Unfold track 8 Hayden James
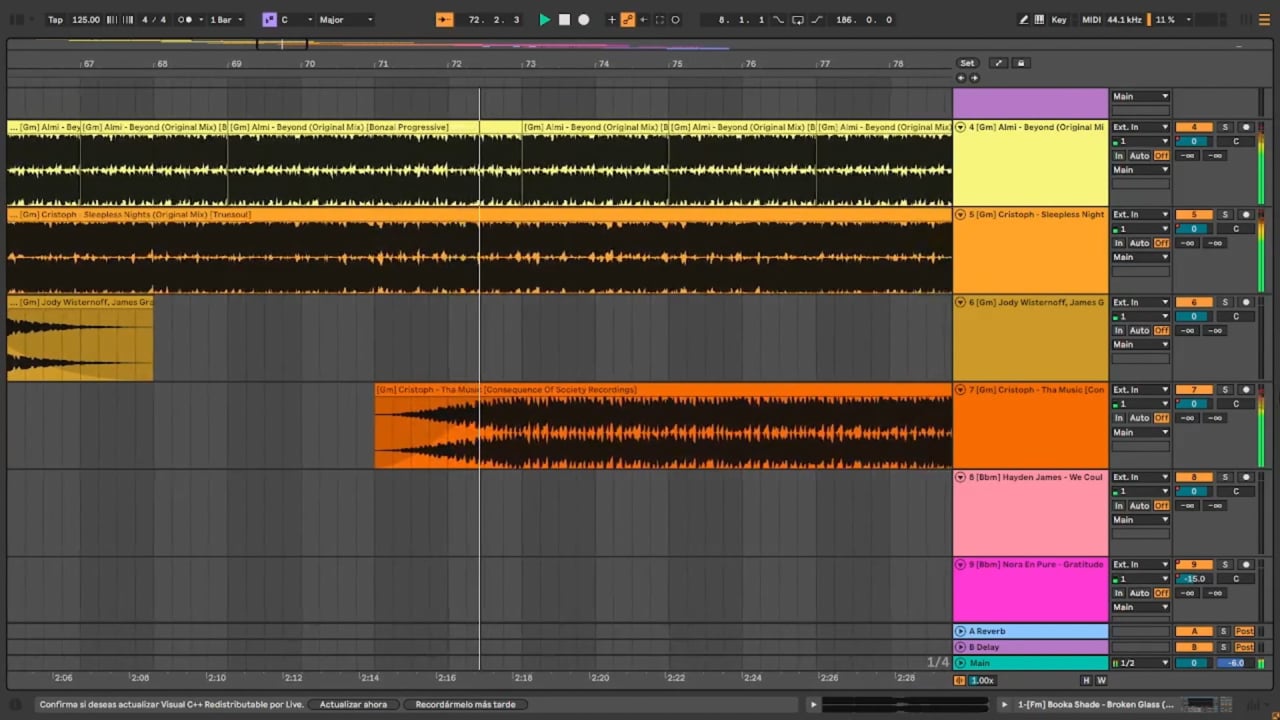Screen dimensions: 1280x720 tap(961, 477)
